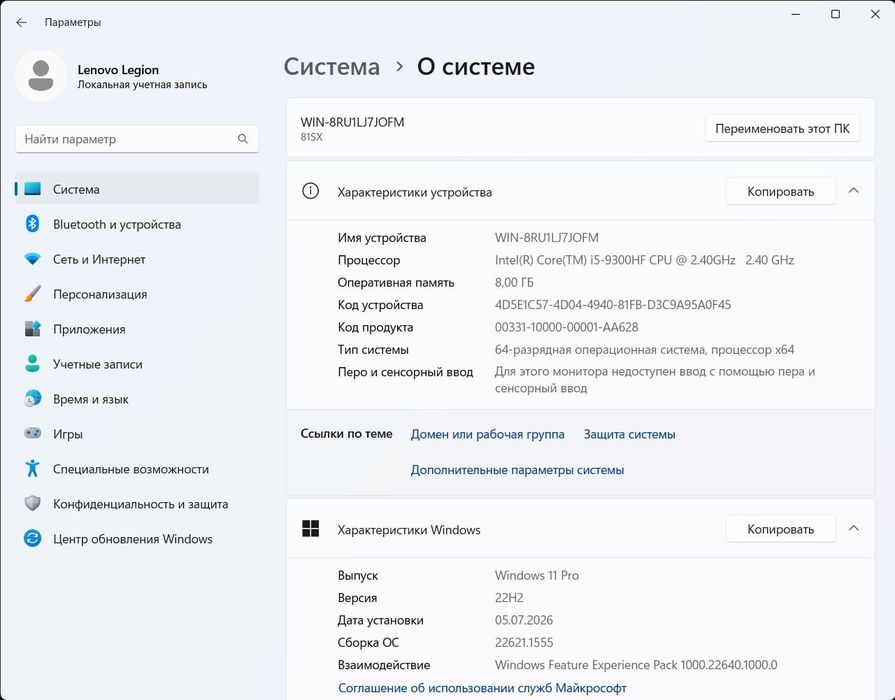
Task: Select the Сеть и Интернет Wi-Fi icon
Action: 33,259
